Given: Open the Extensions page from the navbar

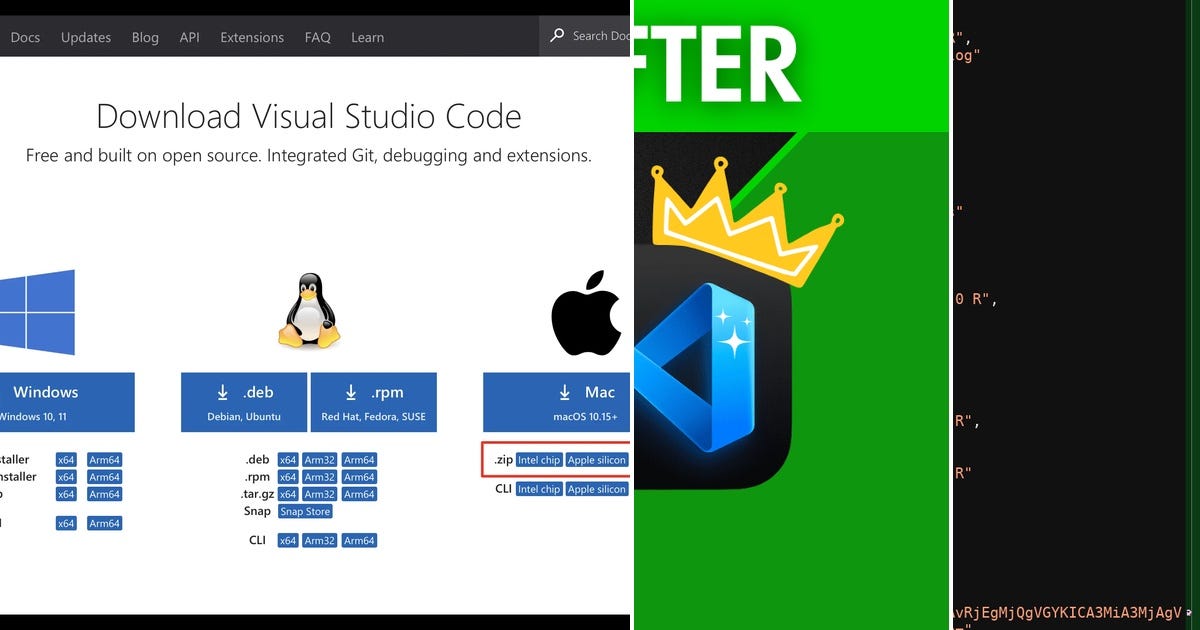Looking at the screenshot, I should pyautogui.click(x=251, y=37).
